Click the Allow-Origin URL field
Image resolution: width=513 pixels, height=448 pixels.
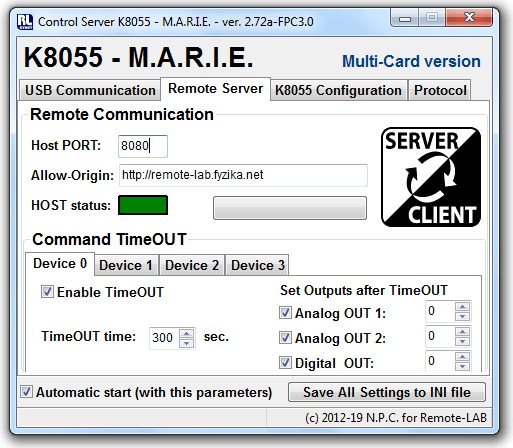coord(243,175)
